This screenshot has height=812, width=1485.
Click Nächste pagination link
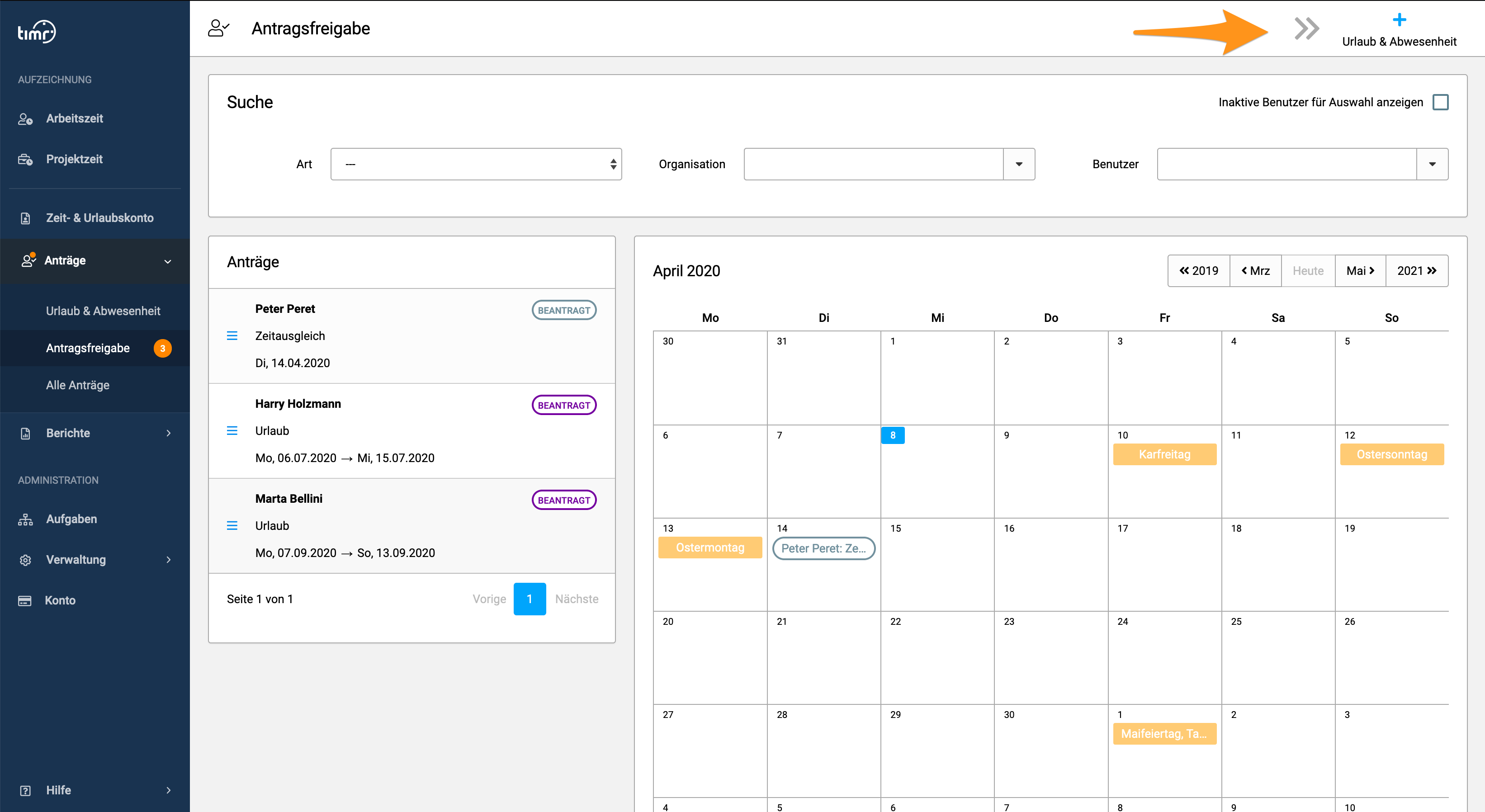point(577,599)
